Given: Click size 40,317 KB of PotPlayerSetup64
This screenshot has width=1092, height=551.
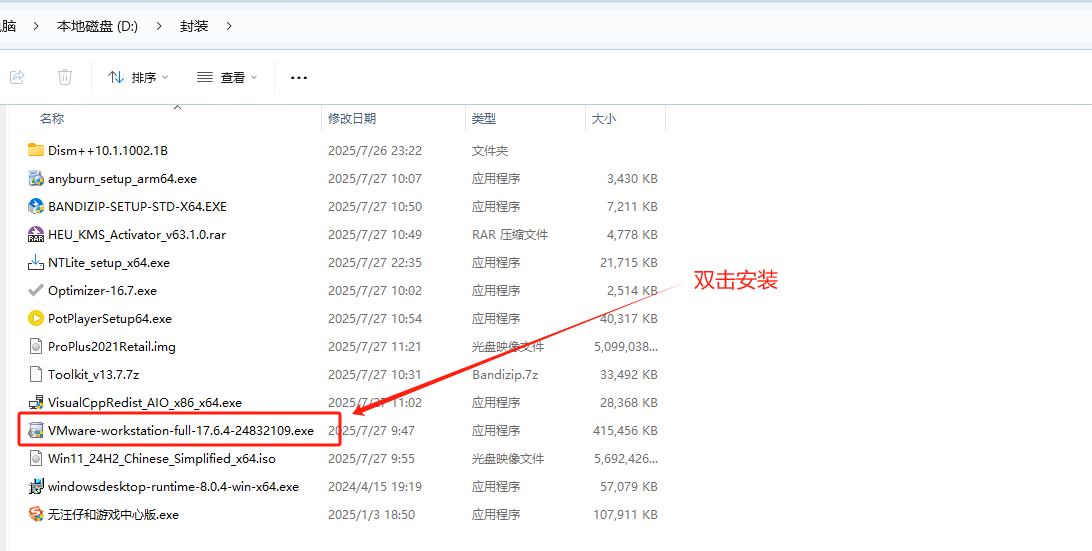Looking at the screenshot, I should pyautogui.click(x=629, y=318).
